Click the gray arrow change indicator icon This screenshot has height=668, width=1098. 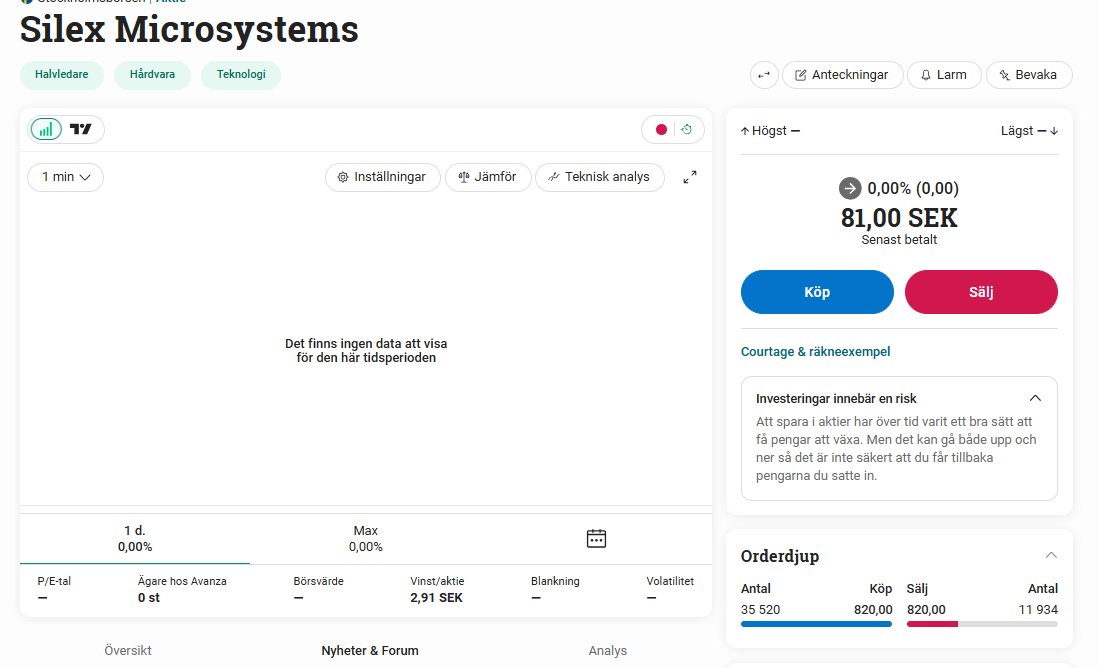click(x=850, y=188)
